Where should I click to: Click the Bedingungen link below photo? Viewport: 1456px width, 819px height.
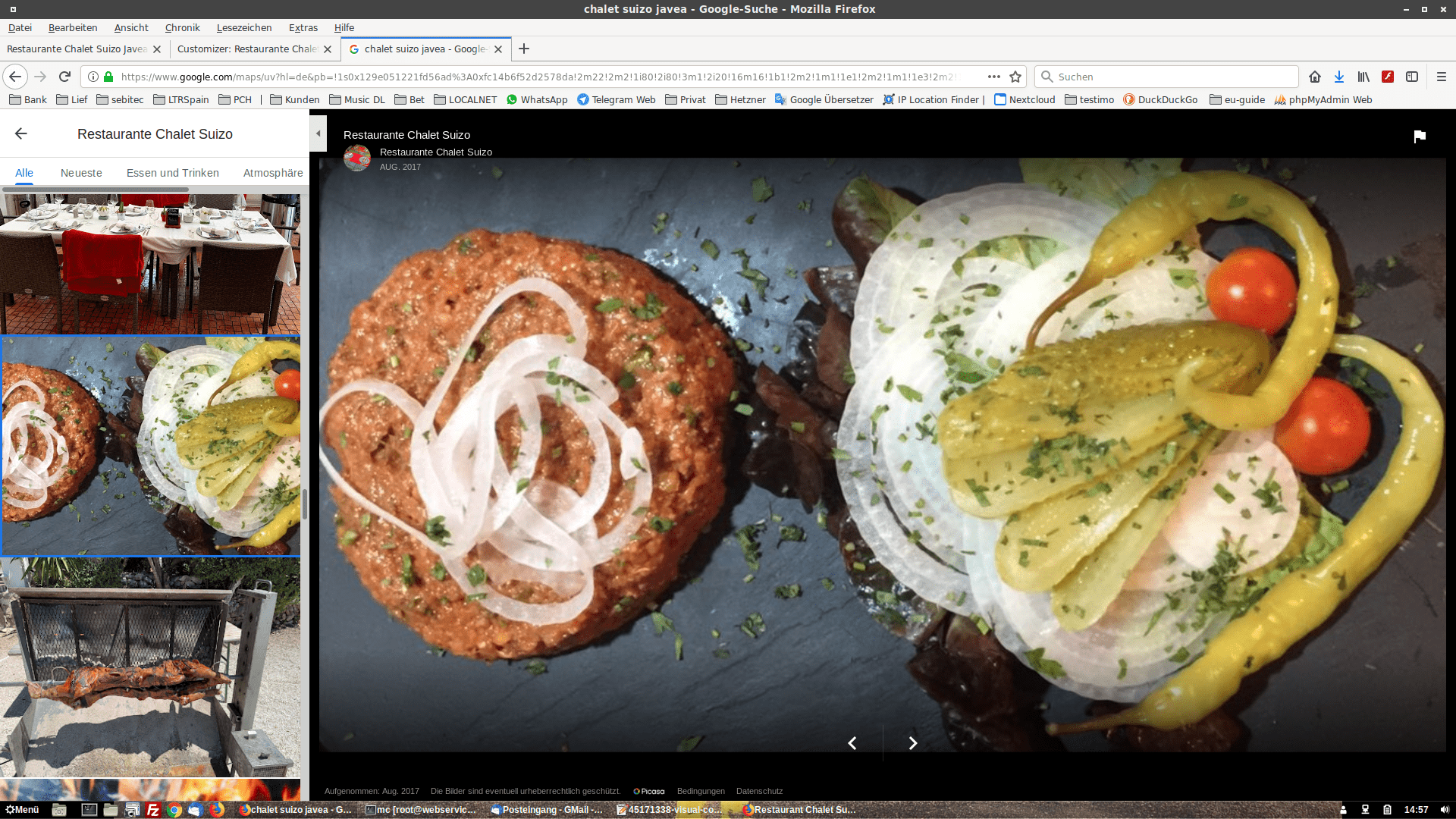(x=701, y=791)
